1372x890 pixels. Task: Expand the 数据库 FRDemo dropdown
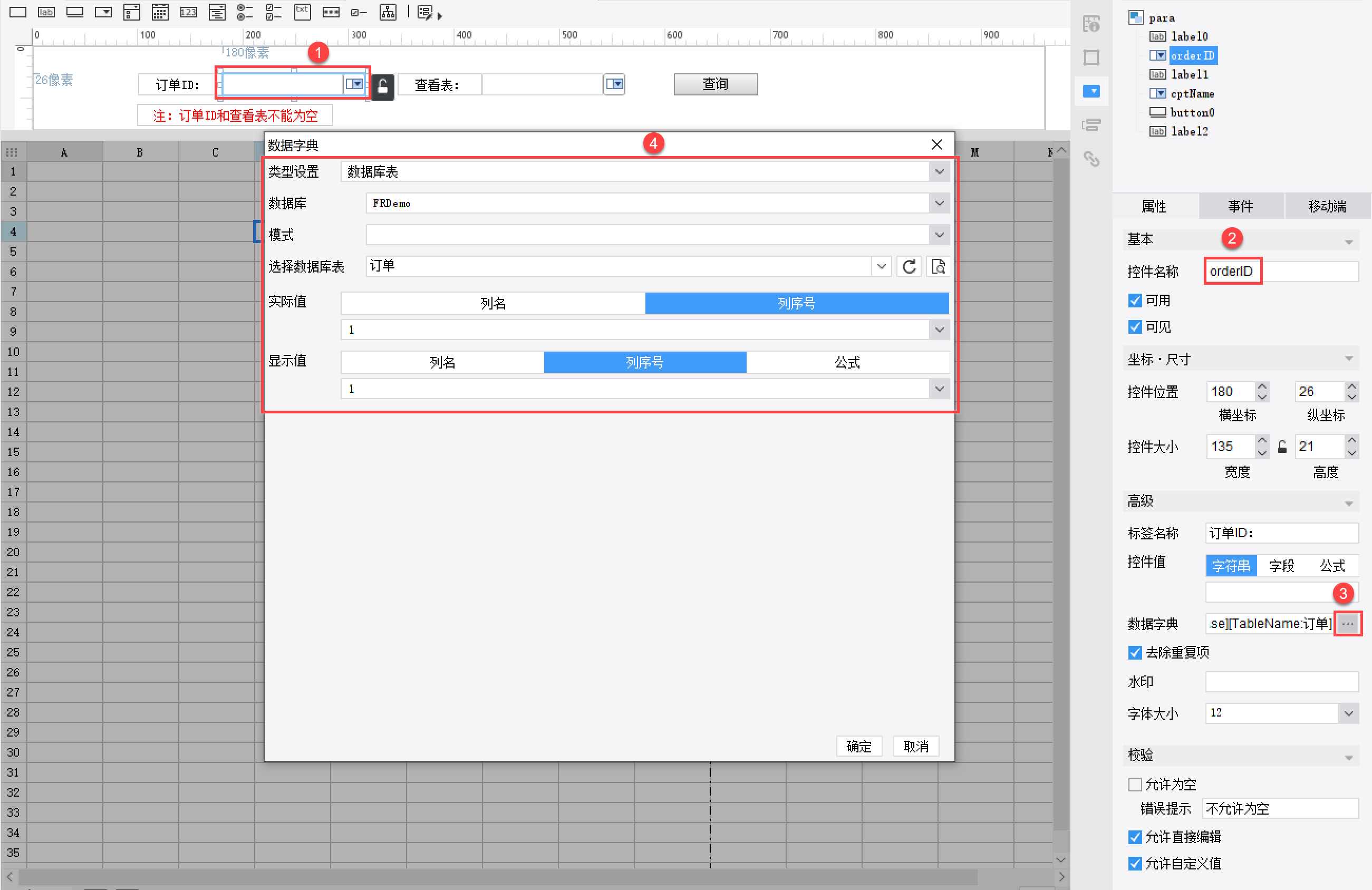[939, 204]
